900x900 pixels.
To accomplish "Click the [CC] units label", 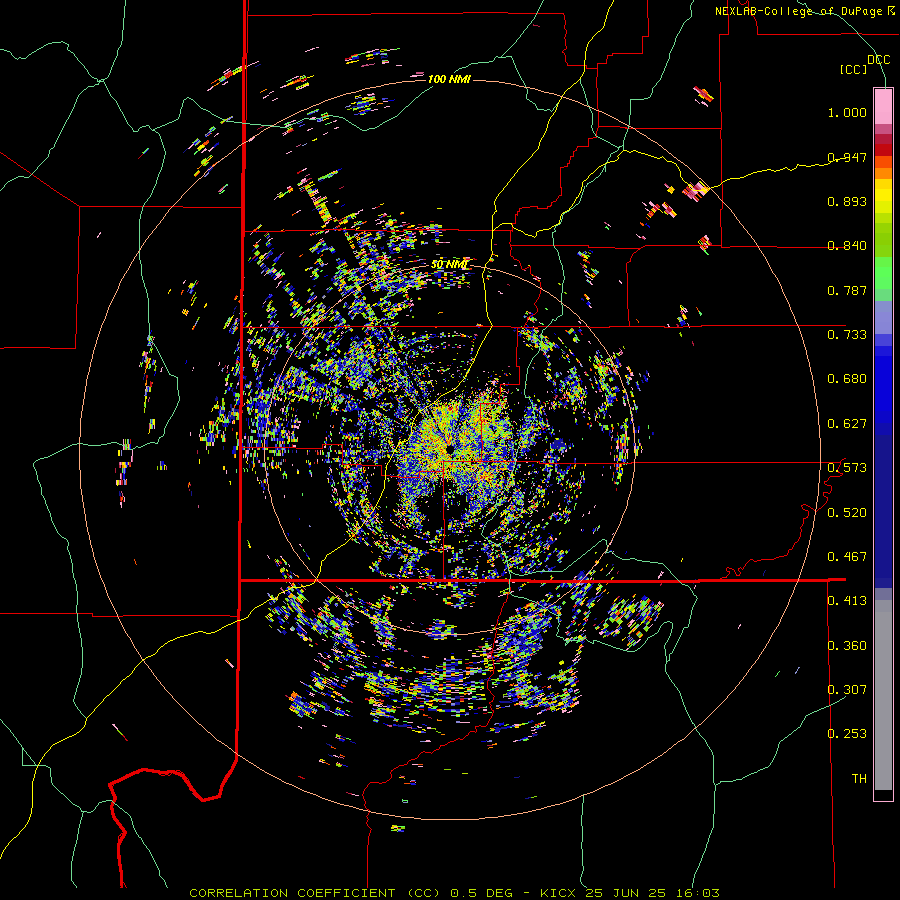I will tap(854, 69).
